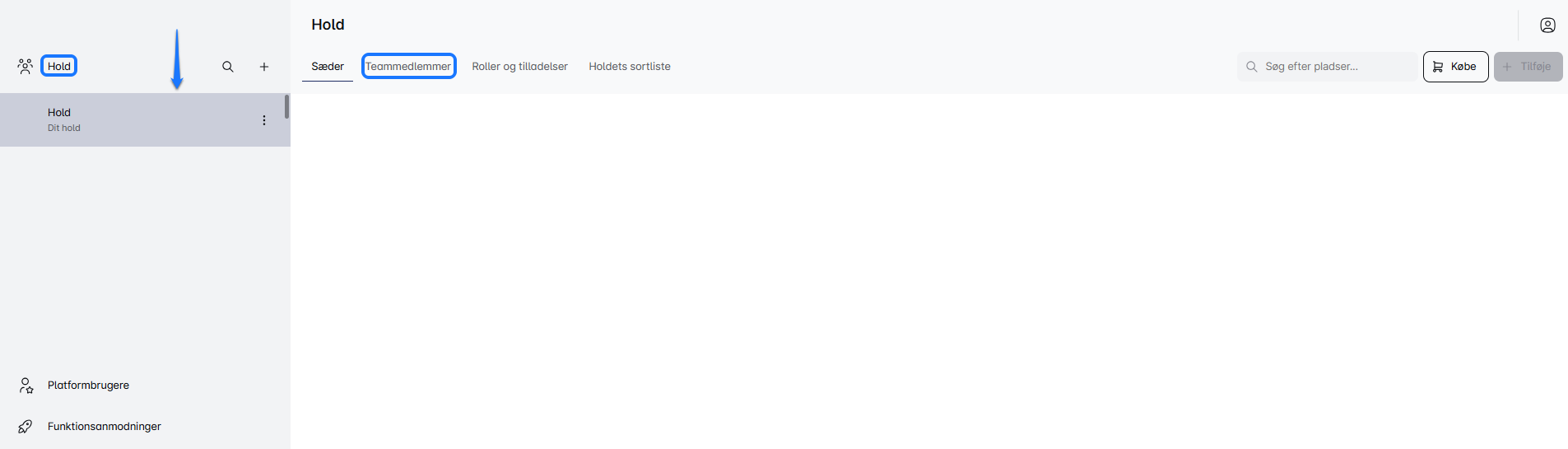Click the plus icon to add a team
Image resolution: width=1568 pixels, height=449 pixels.
pyautogui.click(x=264, y=67)
